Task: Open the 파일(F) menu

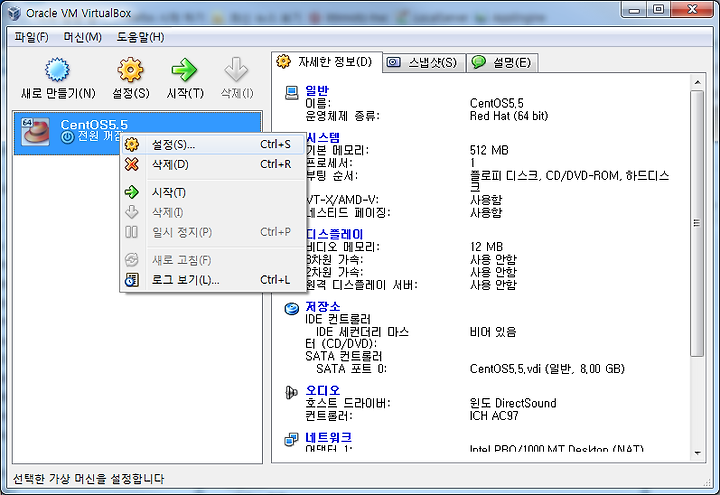Action: [31, 37]
